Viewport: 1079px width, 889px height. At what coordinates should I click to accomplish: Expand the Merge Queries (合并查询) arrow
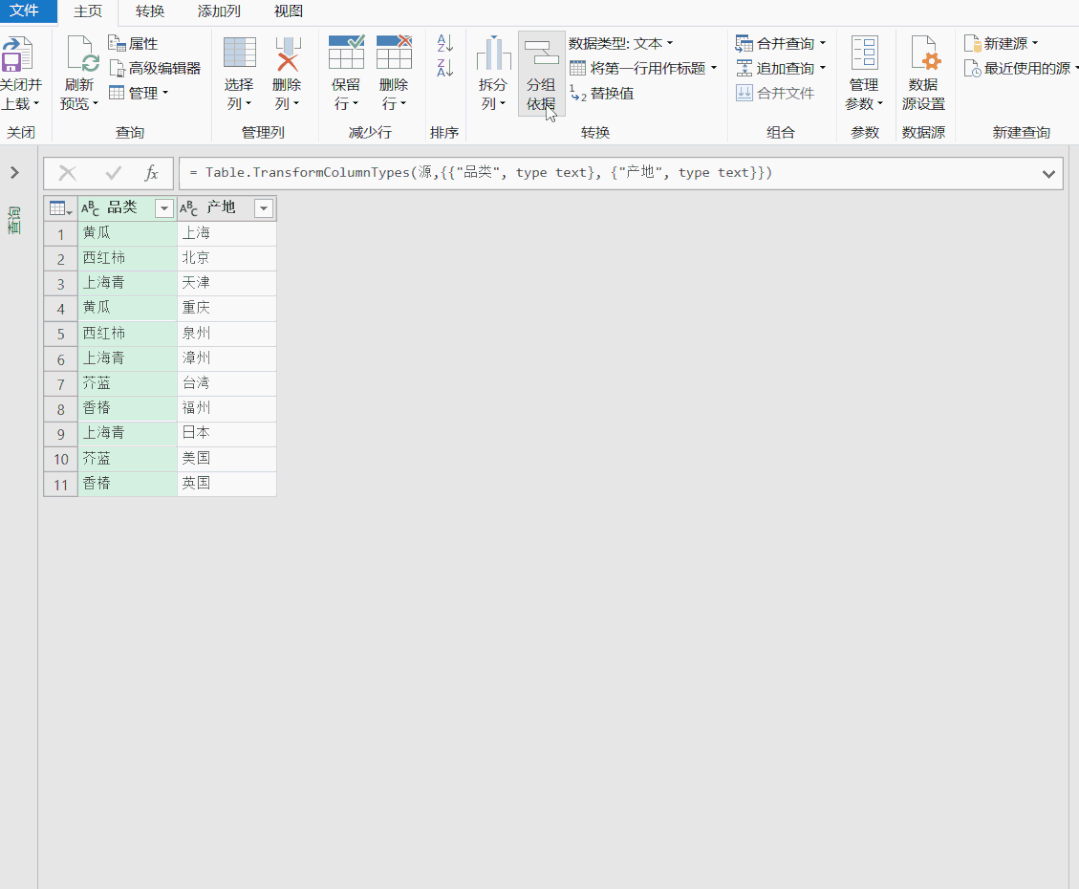822,43
